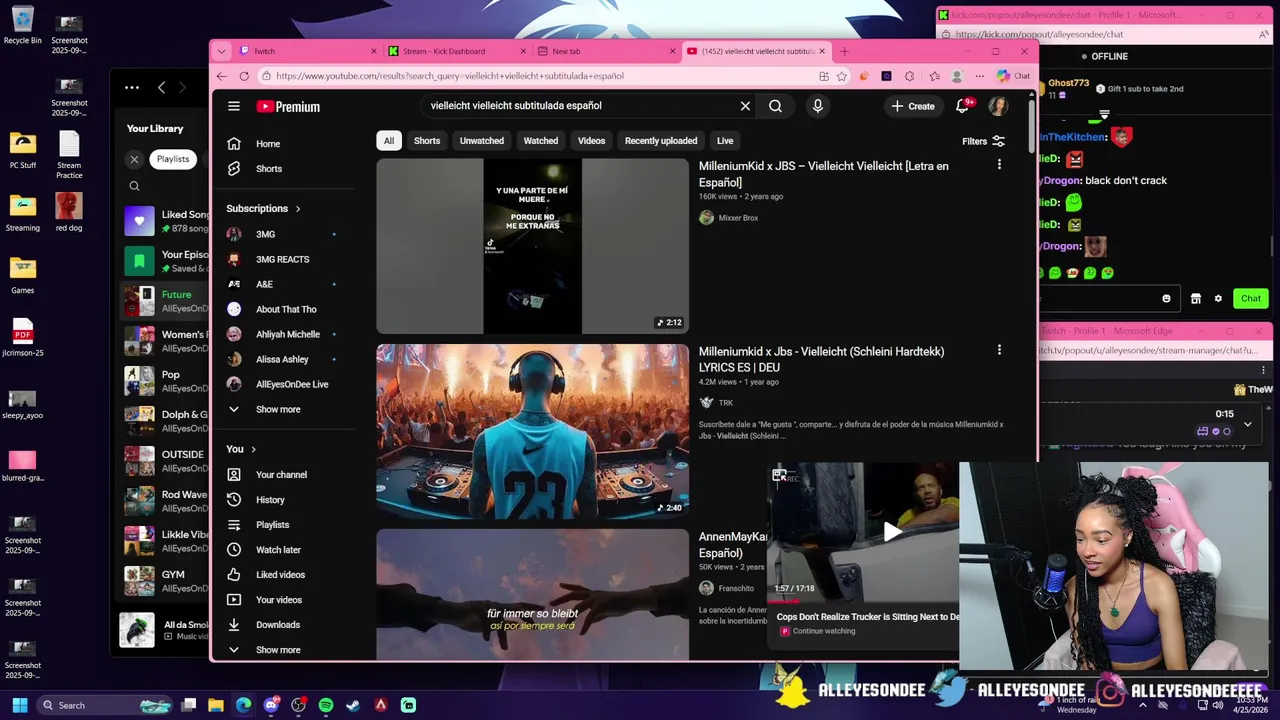Play the miniplayer trucker video
The image size is (1280, 720).
pos(892,533)
